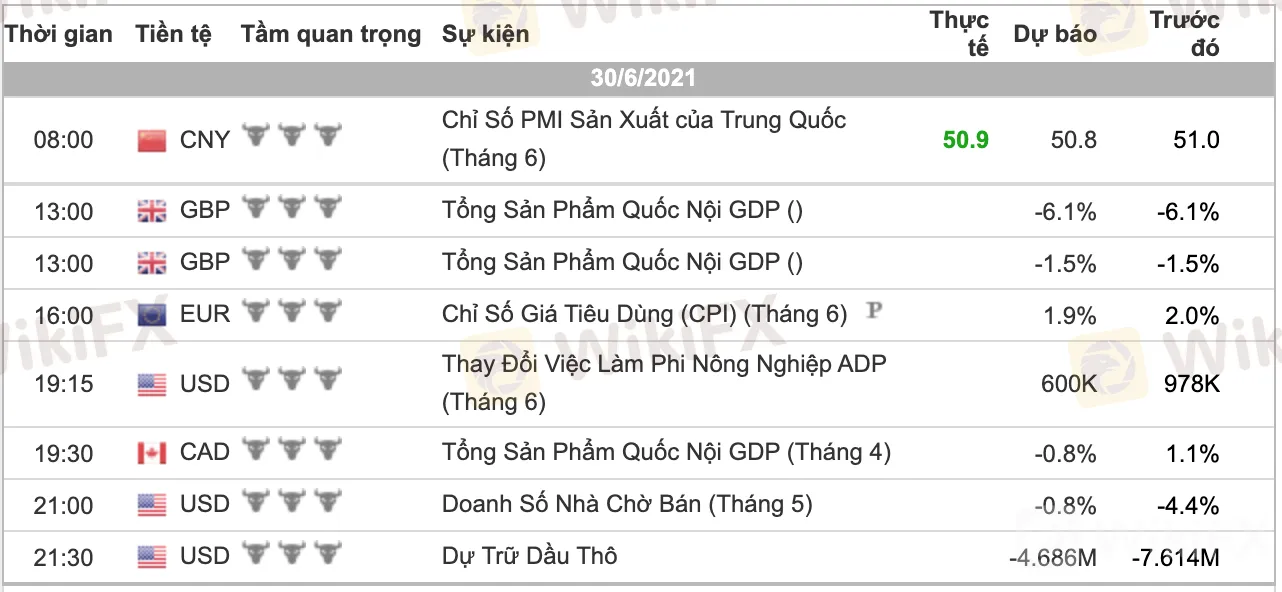Image resolution: width=1282 pixels, height=592 pixels.
Task: Click the 30/6/2021 date header row
Action: pos(641,78)
